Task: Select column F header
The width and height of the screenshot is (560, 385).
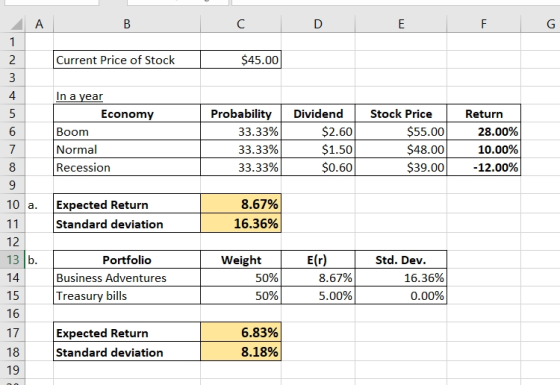Action: (484, 24)
